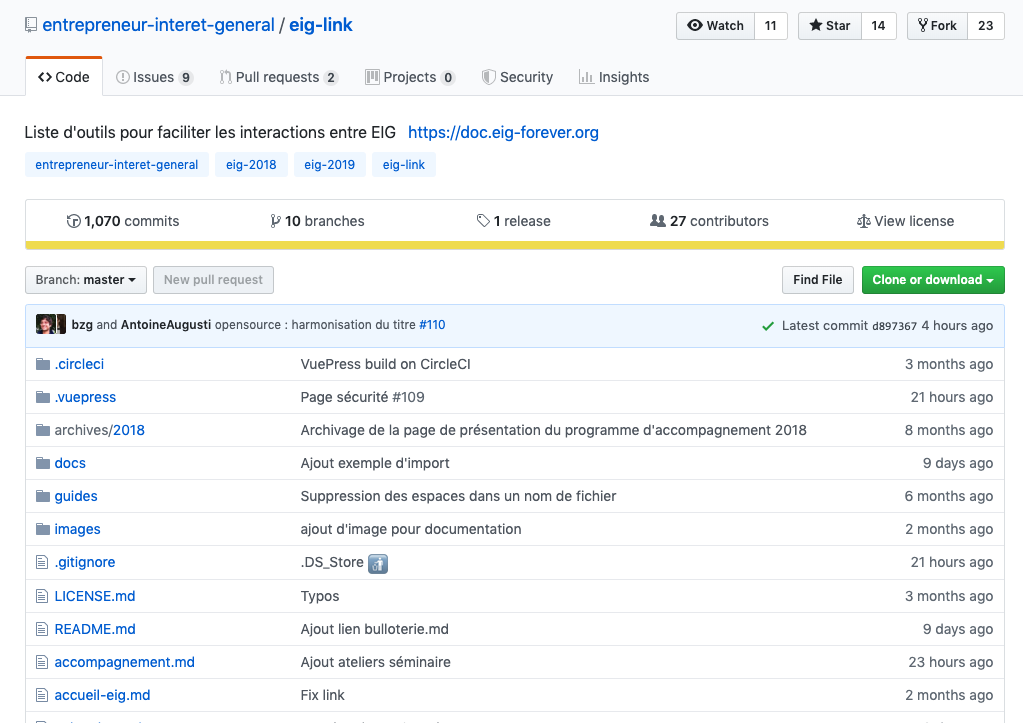Click the contributors people icon

tap(657, 221)
